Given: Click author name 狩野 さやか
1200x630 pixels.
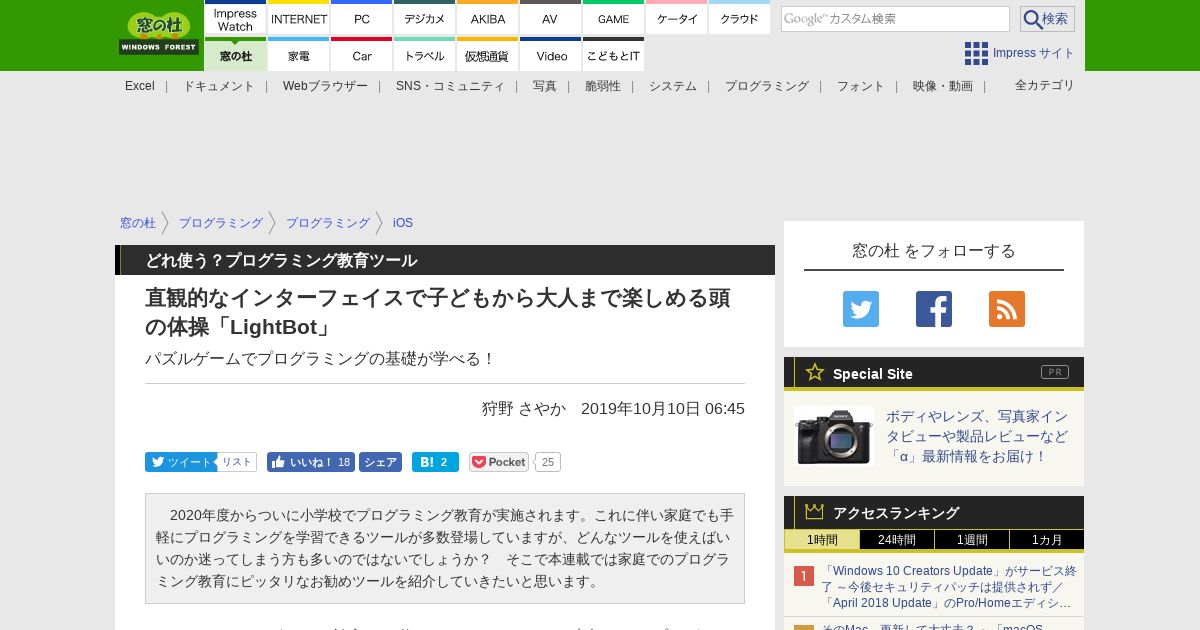Looking at the screenshot, I should (524, 409).
